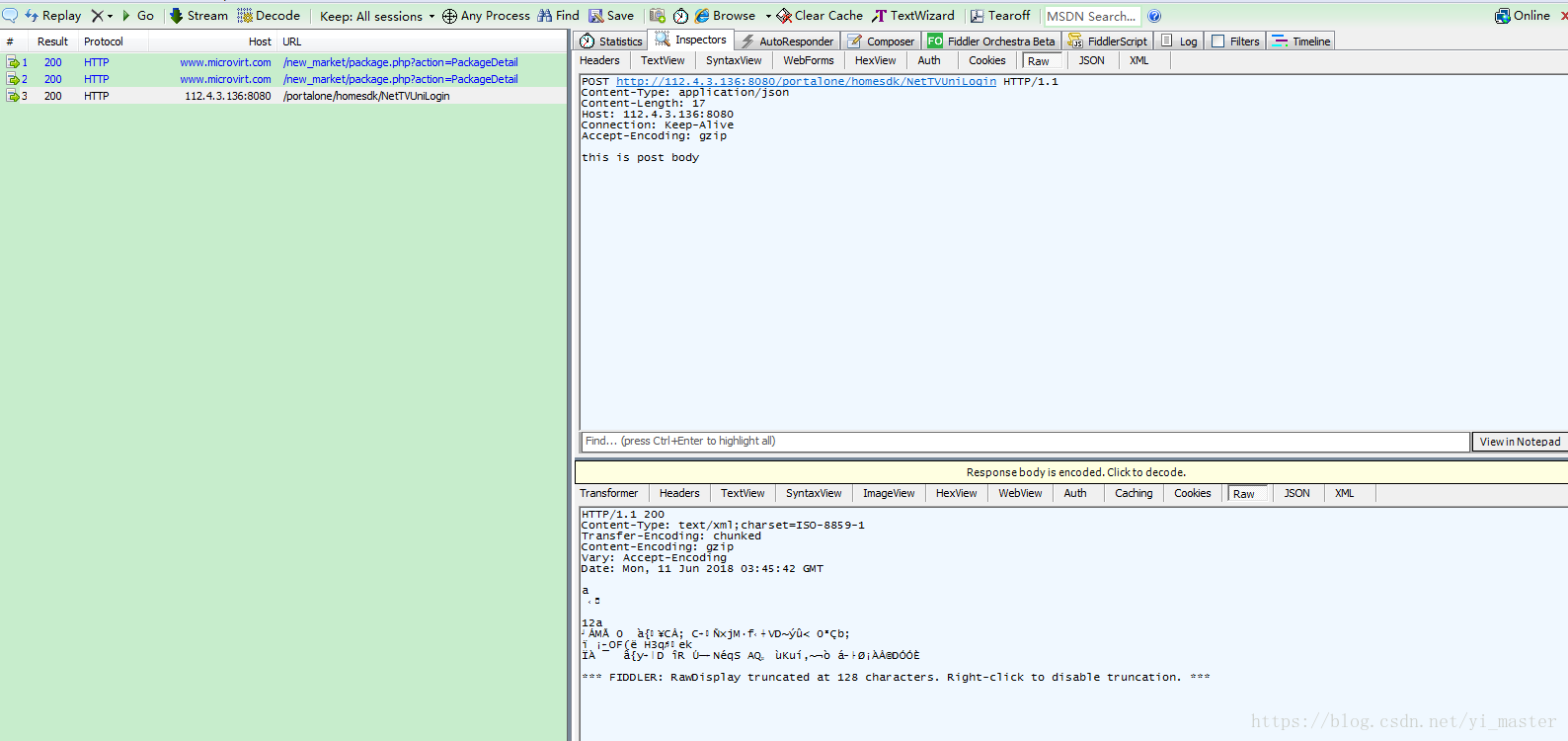Click the request URL link to NetTVUniLogin
This screenshot has width=1568, height=741.
806,81
